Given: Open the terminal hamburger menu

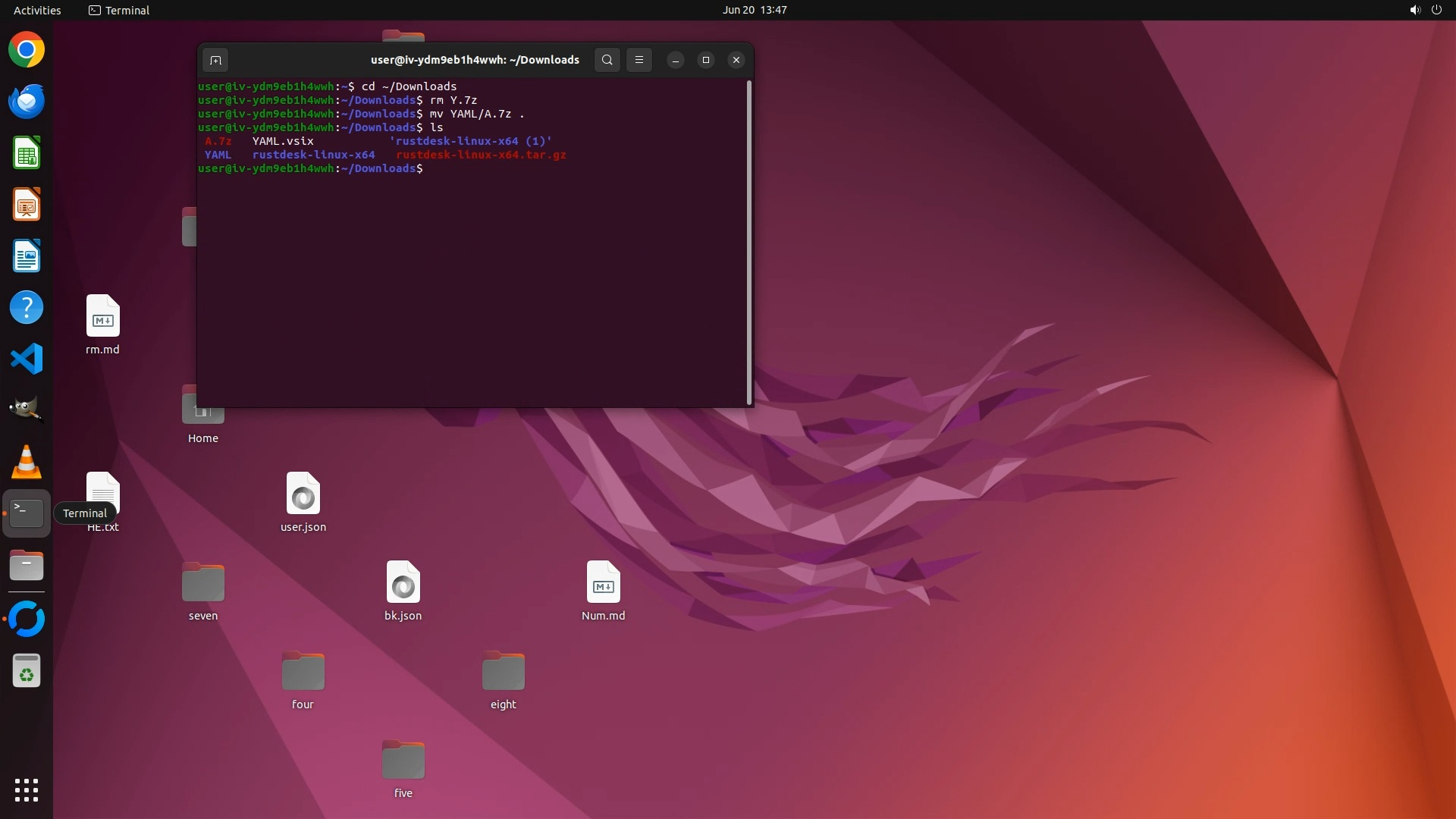Looking at the screenshot, I should 639,60.
